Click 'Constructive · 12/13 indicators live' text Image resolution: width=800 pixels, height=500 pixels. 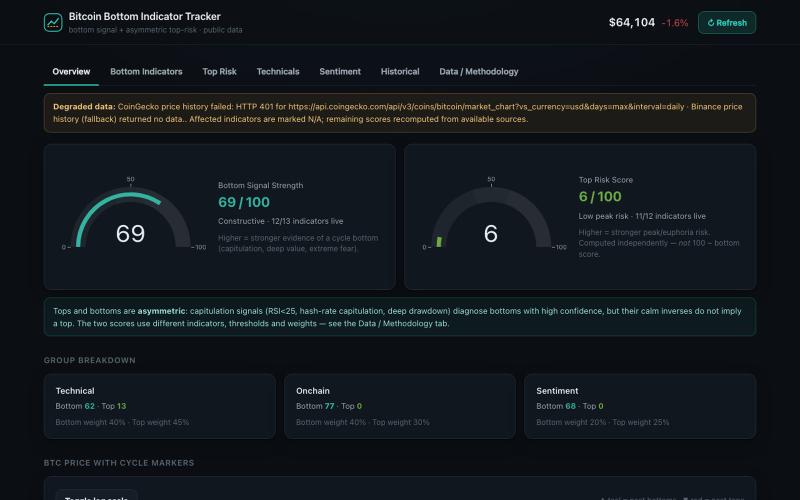[x=281, y=221]
